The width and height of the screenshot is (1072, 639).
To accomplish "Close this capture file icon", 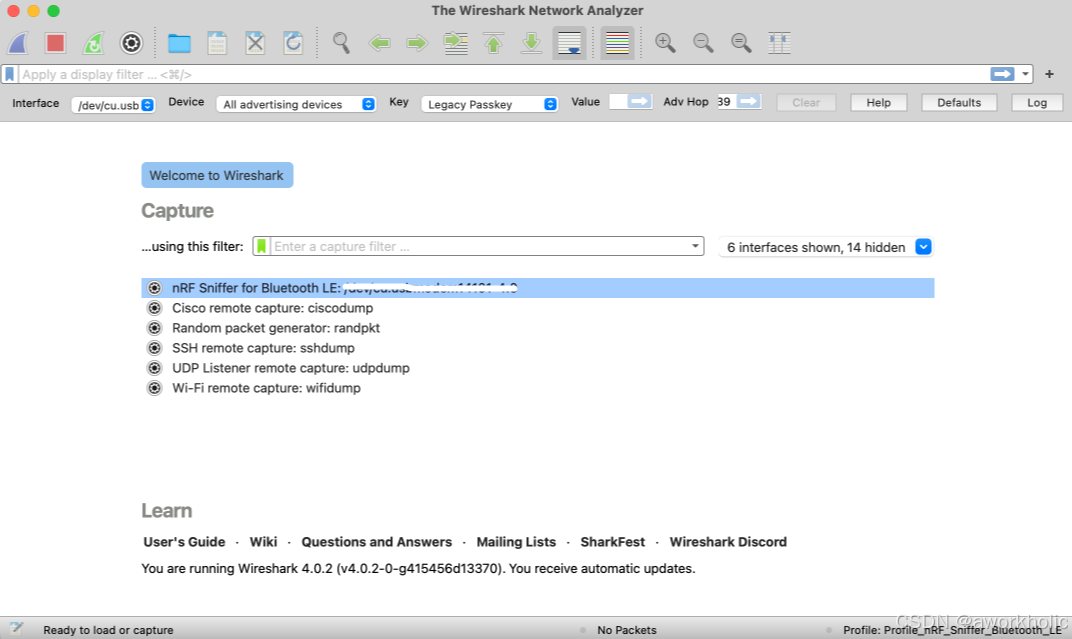I will [255, 43].
